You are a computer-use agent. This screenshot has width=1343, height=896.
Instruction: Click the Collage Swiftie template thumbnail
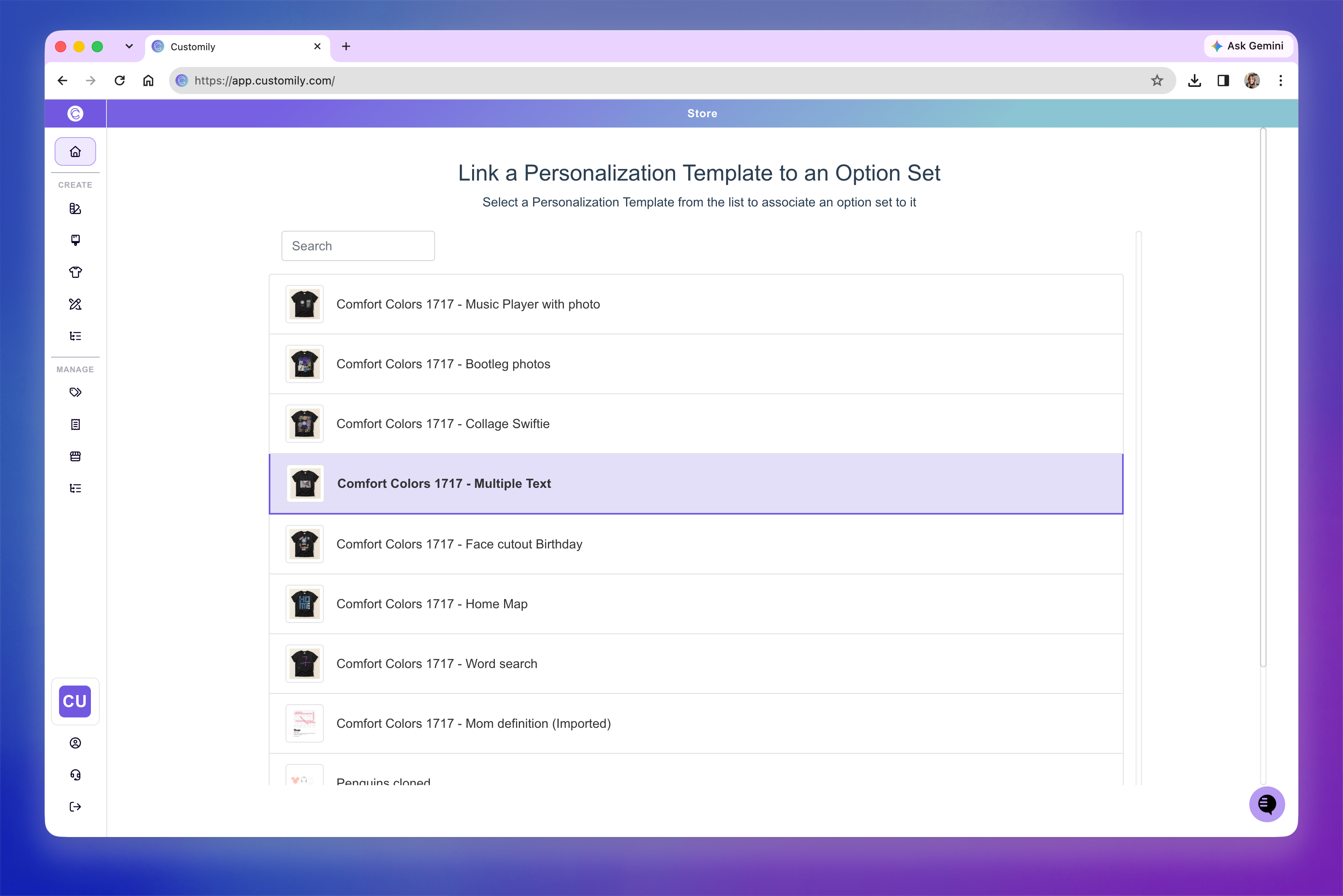tap(305, 423)
